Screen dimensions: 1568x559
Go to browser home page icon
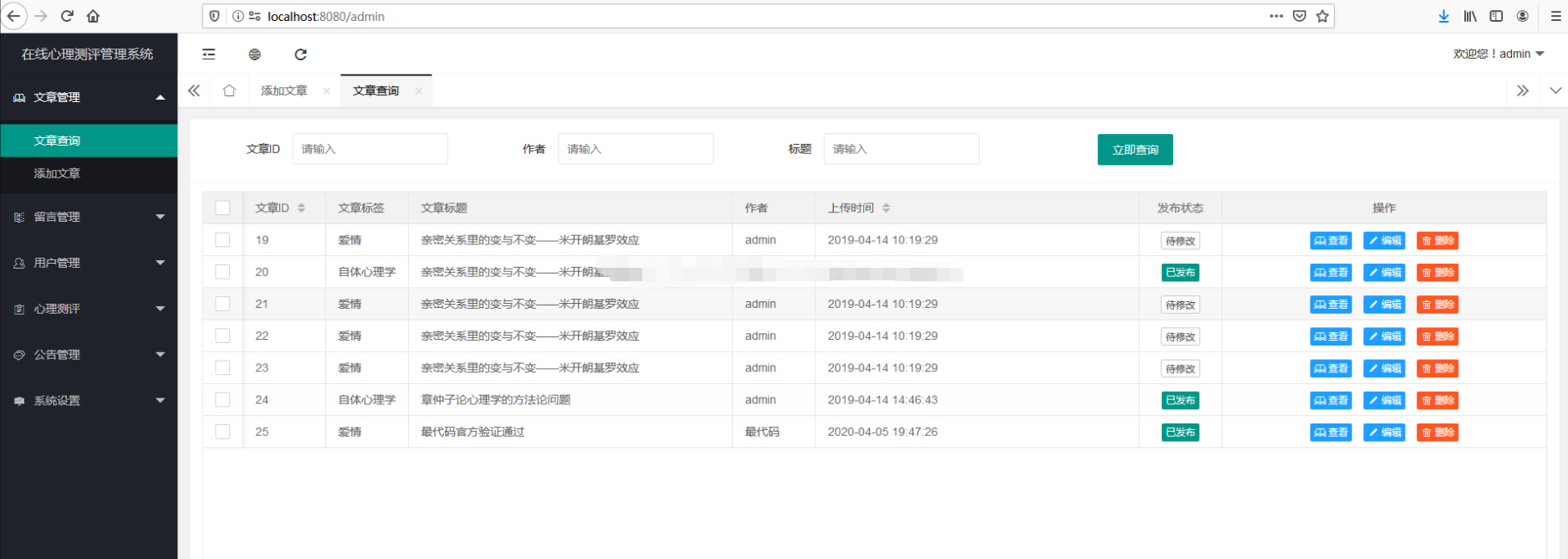coord(93,16)
